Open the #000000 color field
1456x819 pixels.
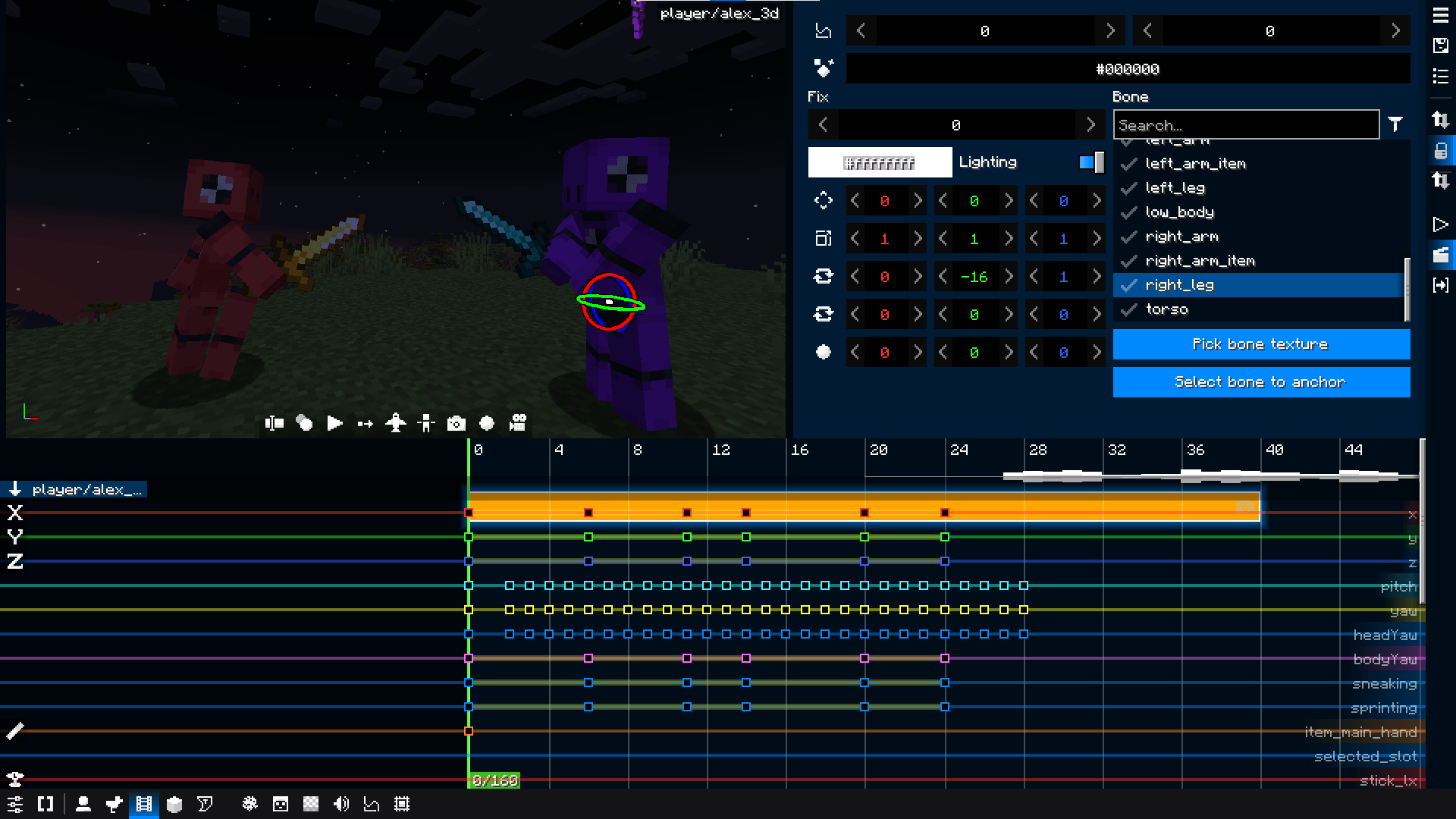(x=1128, y=69)
